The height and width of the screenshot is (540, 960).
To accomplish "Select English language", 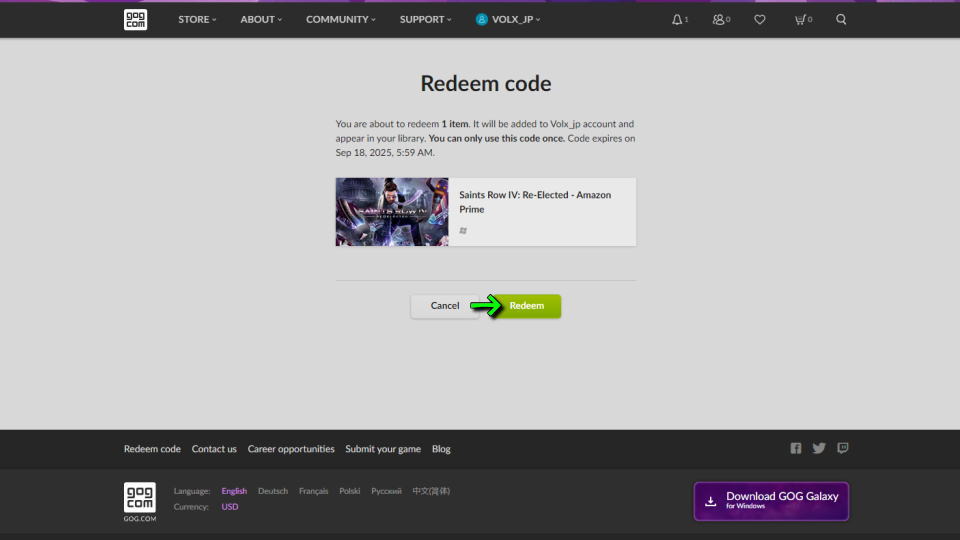I will [x=234, y=491].
